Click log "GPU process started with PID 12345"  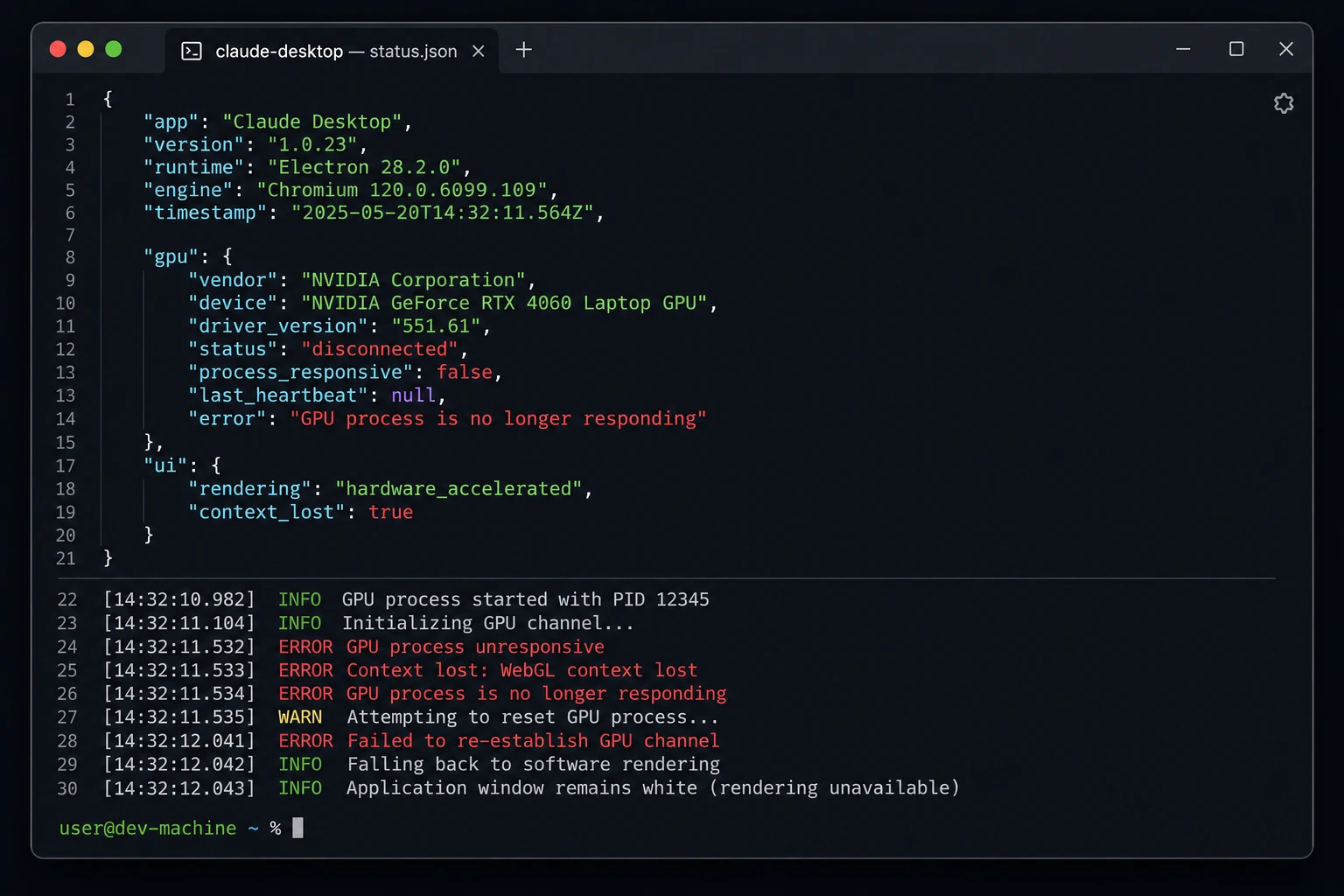pos(525,599)
